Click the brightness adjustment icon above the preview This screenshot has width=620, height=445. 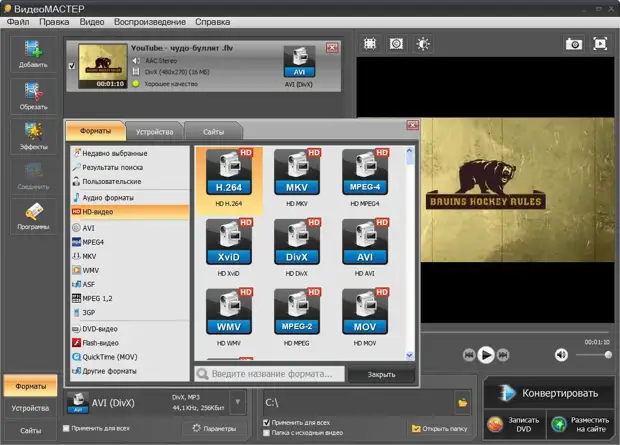pyautogui.click(x=423, y=44)
